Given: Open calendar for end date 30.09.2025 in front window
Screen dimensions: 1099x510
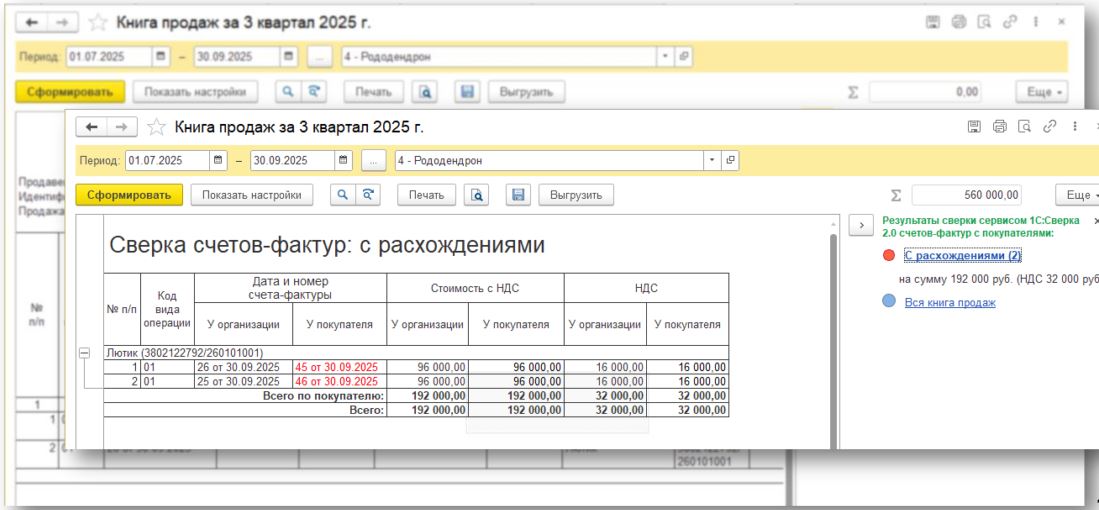Looking at the screenshot, I should coord(343,160).
